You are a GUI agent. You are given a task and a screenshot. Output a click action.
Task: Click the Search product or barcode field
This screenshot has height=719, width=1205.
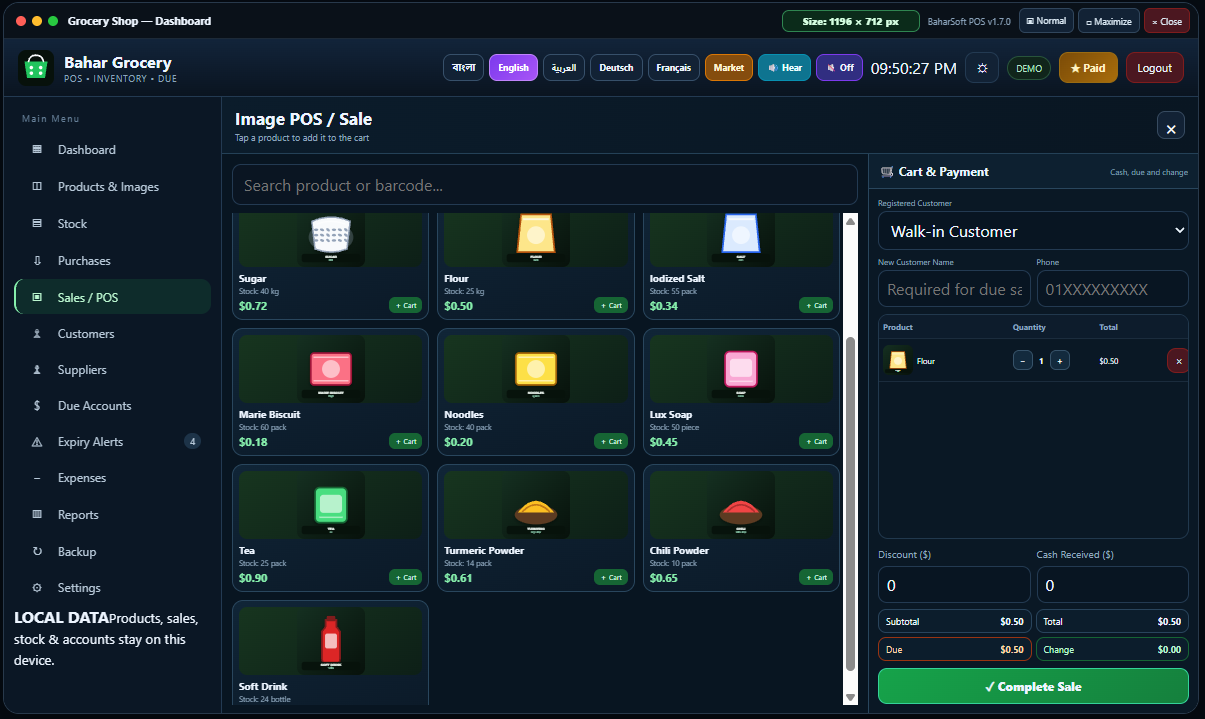click(545, 185)
